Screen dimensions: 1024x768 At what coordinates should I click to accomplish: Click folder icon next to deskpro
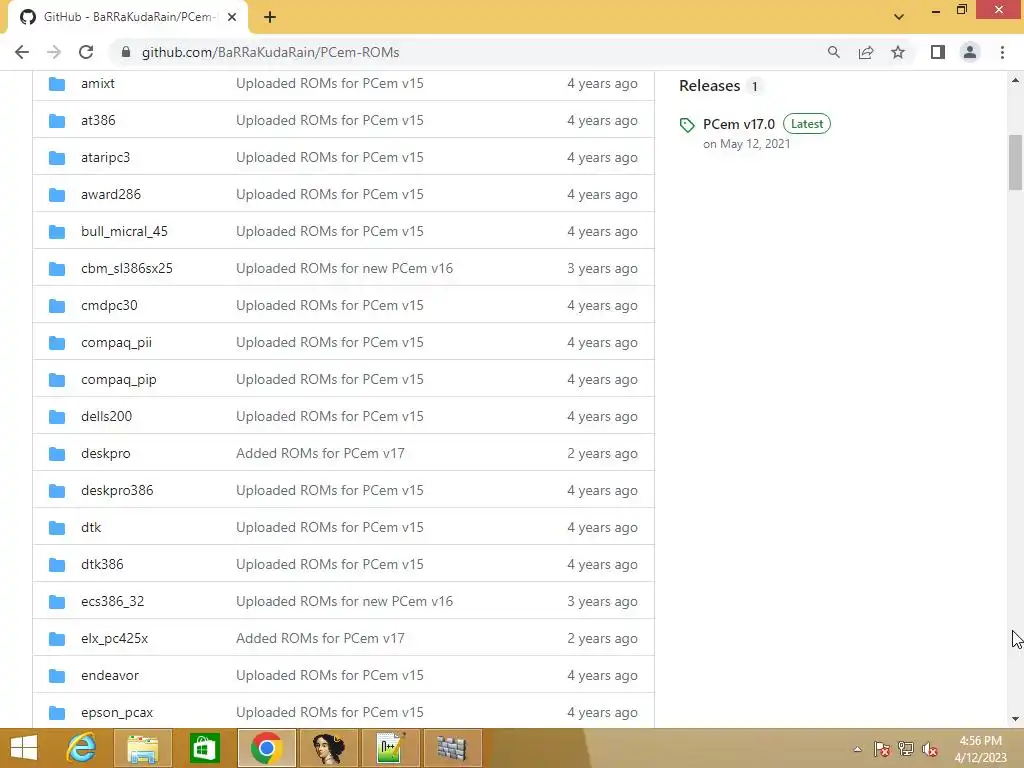tap(57, 453)
